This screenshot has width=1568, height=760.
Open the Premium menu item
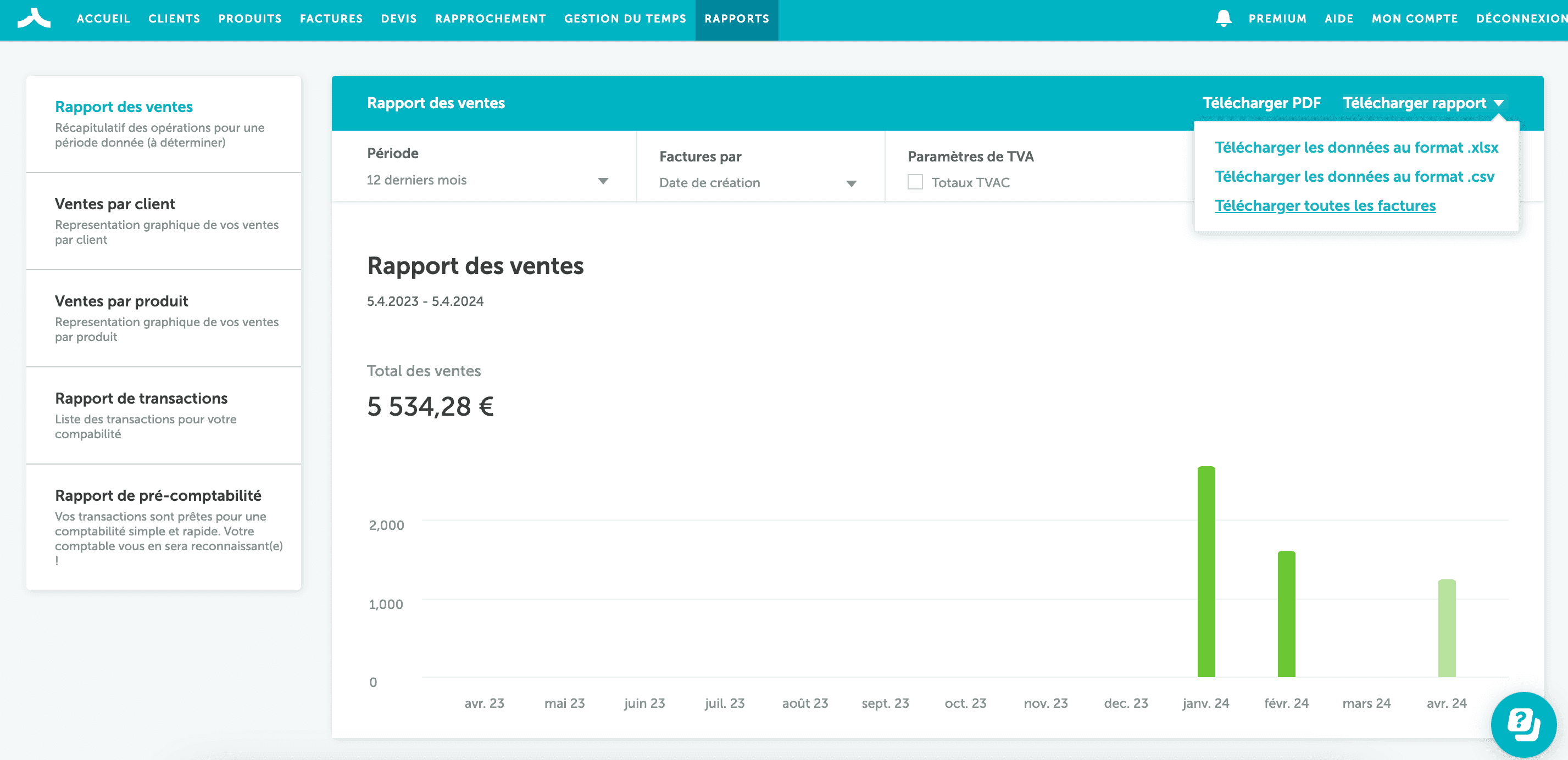point(1277,19)
